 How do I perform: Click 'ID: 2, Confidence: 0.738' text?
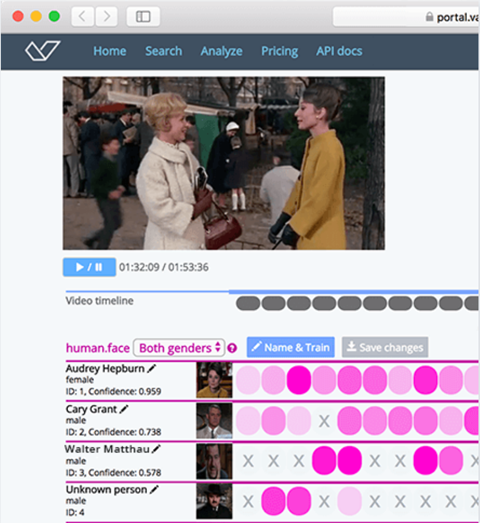click(x=113, y=432)
